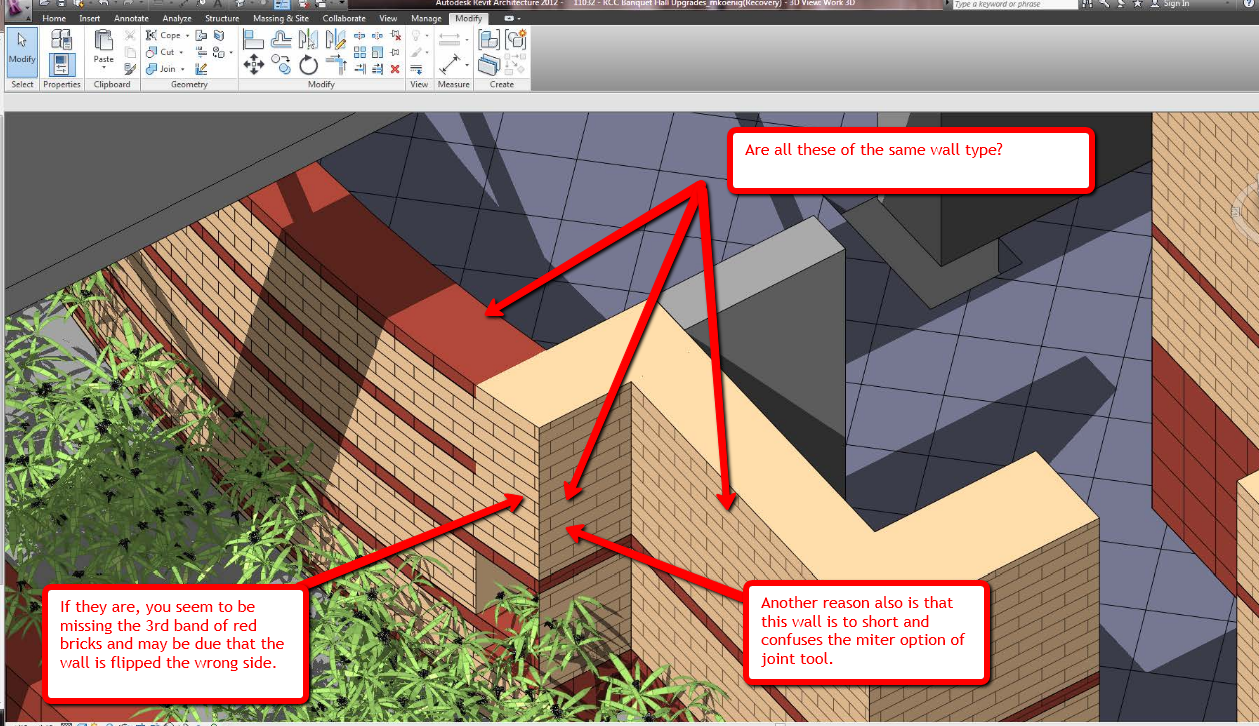Click the Create Group icon
Image resolution: width=1259 pixels, height=726 pixels.
pyautogui.click(x=515, y=39)
